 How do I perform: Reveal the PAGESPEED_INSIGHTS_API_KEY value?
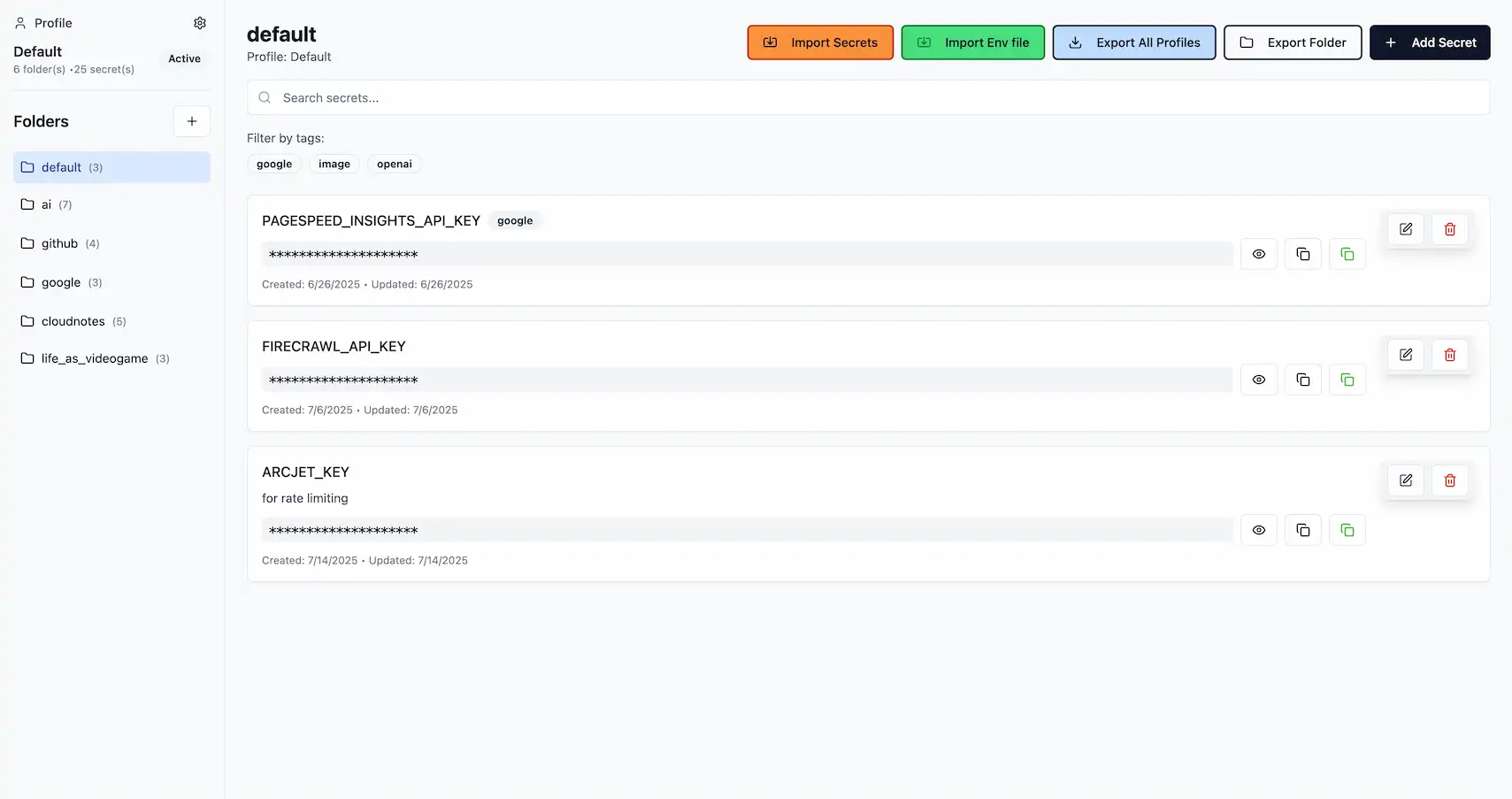point(1258,254)
